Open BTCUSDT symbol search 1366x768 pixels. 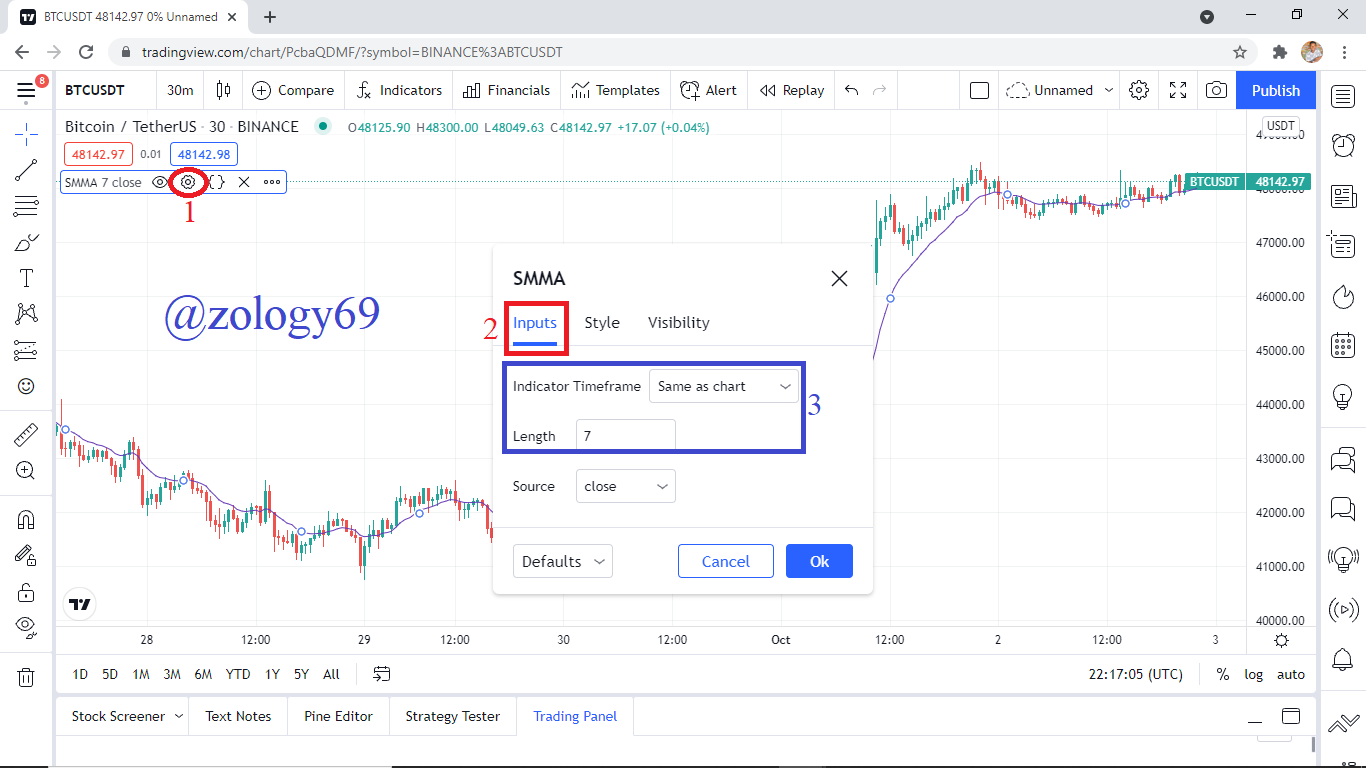[x=95, y=90]
